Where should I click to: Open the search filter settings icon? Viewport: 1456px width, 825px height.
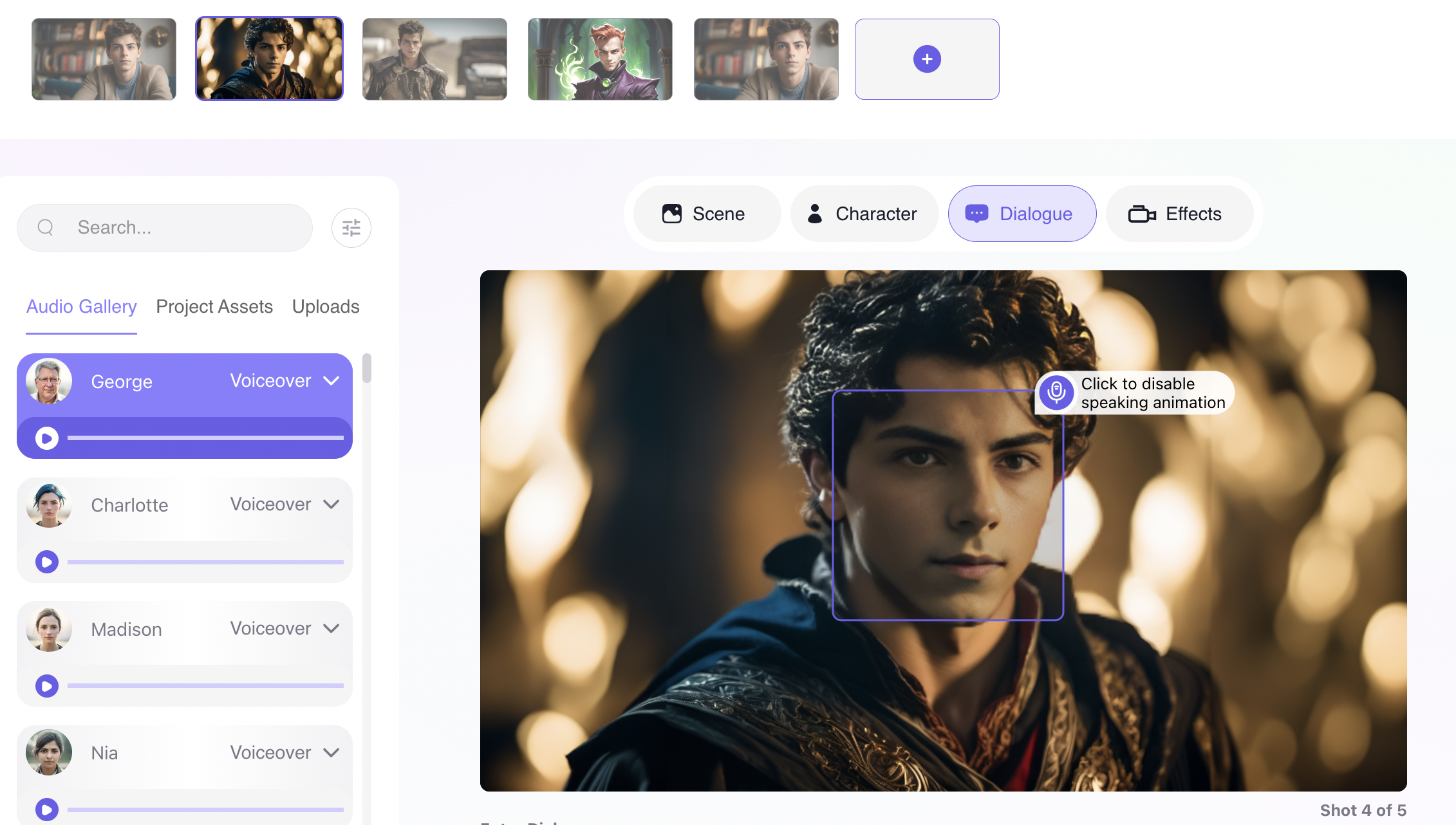[x=351, y=228]
